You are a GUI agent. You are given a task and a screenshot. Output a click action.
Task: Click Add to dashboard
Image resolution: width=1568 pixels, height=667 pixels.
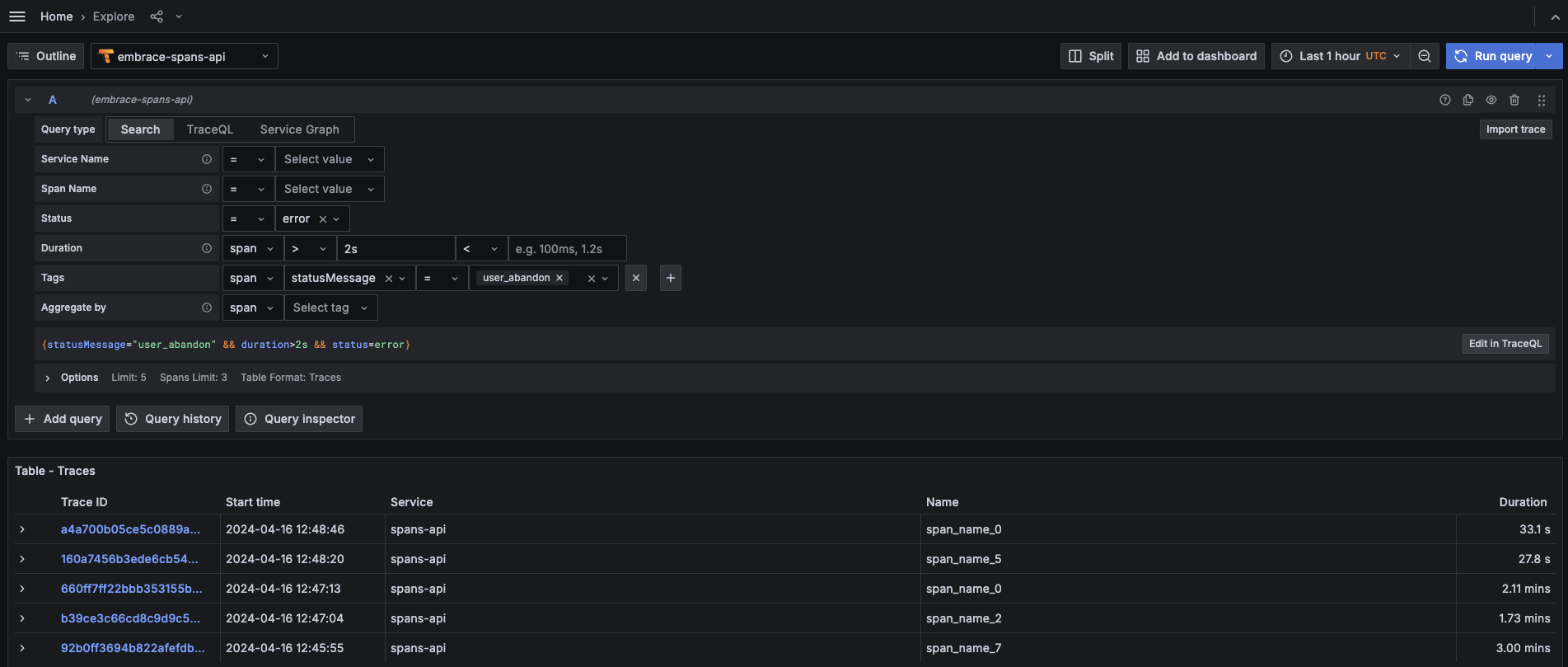tap(1196, 56)
